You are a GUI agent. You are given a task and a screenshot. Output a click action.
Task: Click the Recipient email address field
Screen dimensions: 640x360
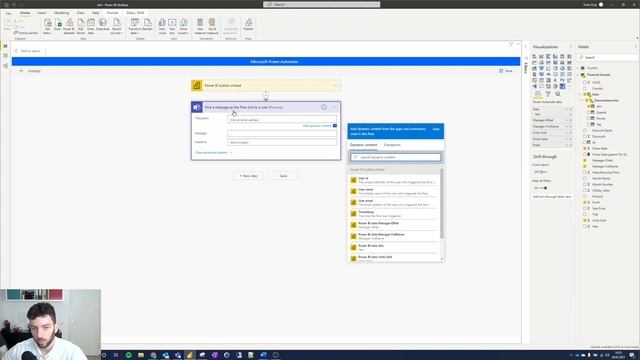[x=282, y=120]
